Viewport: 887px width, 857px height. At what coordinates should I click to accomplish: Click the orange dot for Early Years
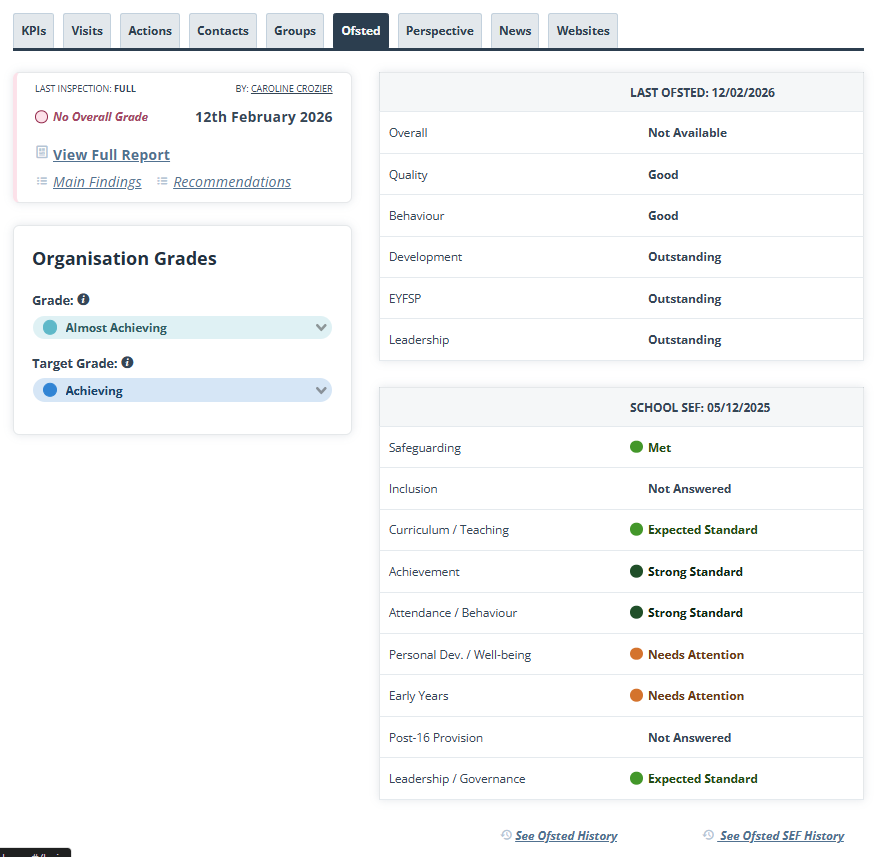click(636, 696)
